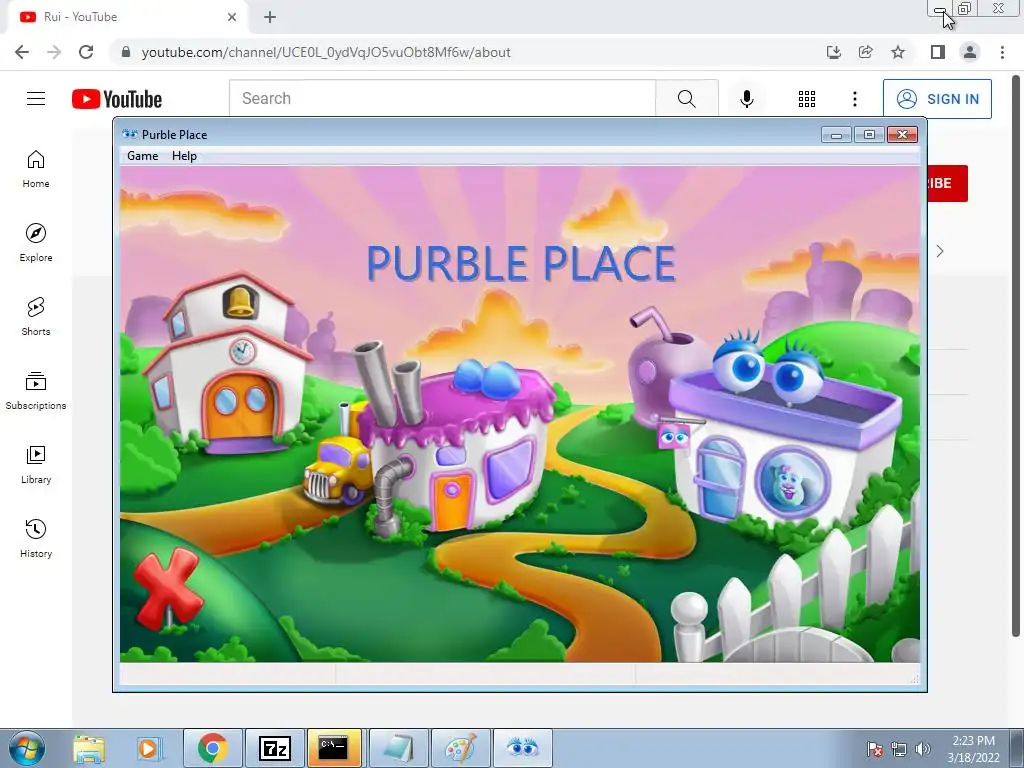This screenshot has width=1024, height=768.
Task: Click the YouTube logo
Action: (117, 99)
